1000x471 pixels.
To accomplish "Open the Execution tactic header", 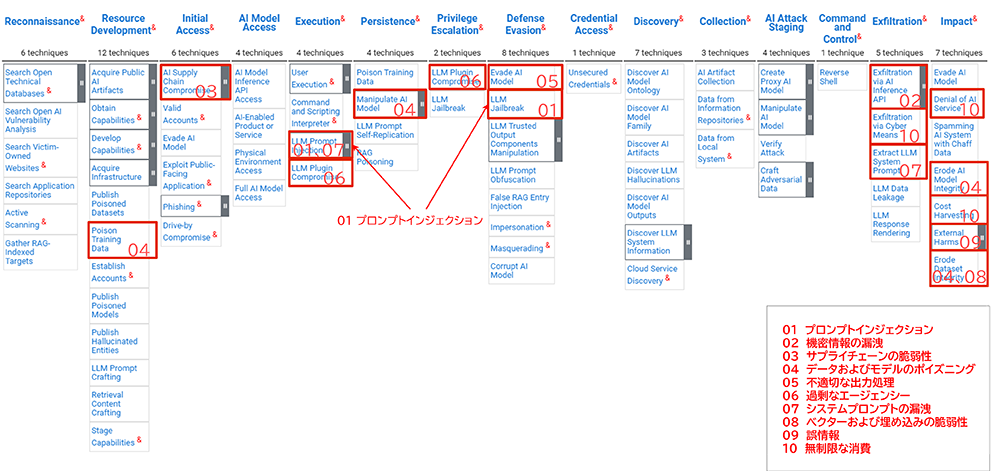I will click(319, 22).
